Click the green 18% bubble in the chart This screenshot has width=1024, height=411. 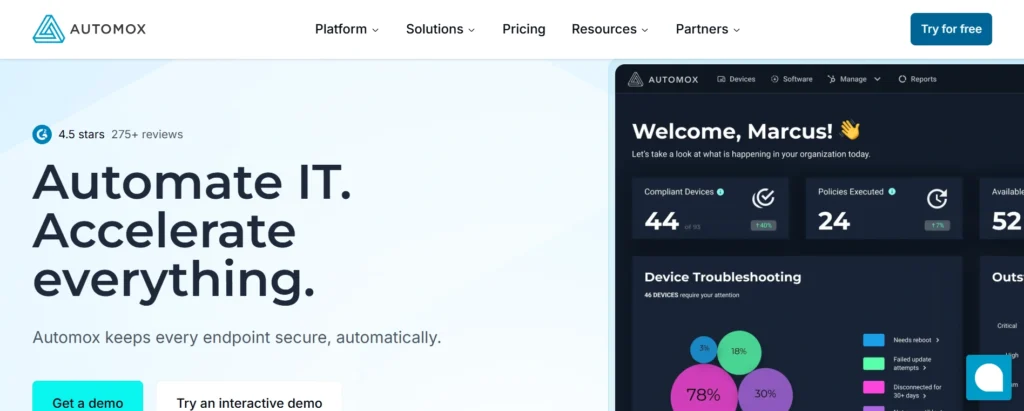tap(739, 352)
